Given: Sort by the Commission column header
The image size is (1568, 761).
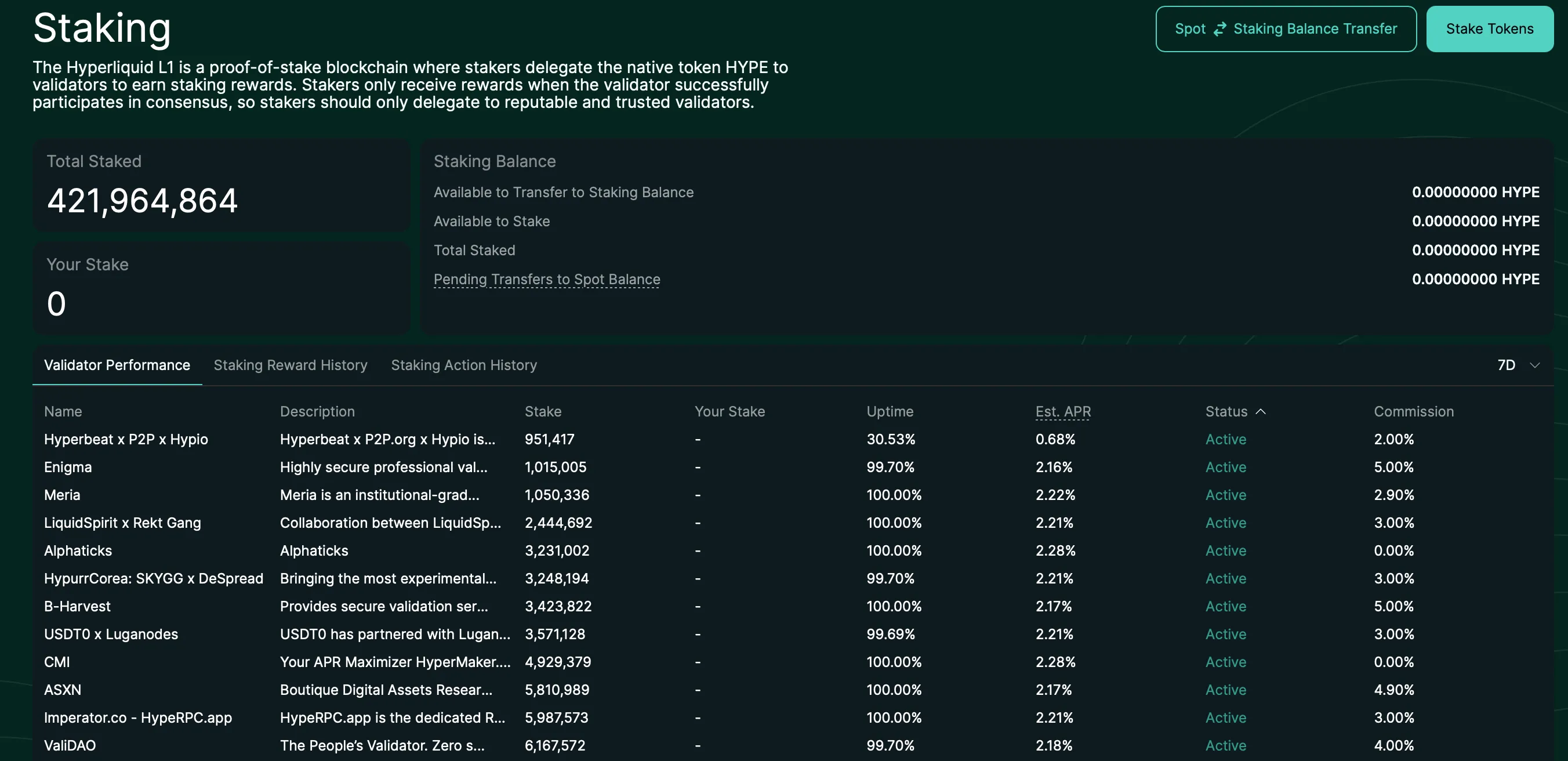Looking at the screenshot, I should point(1413,412).
